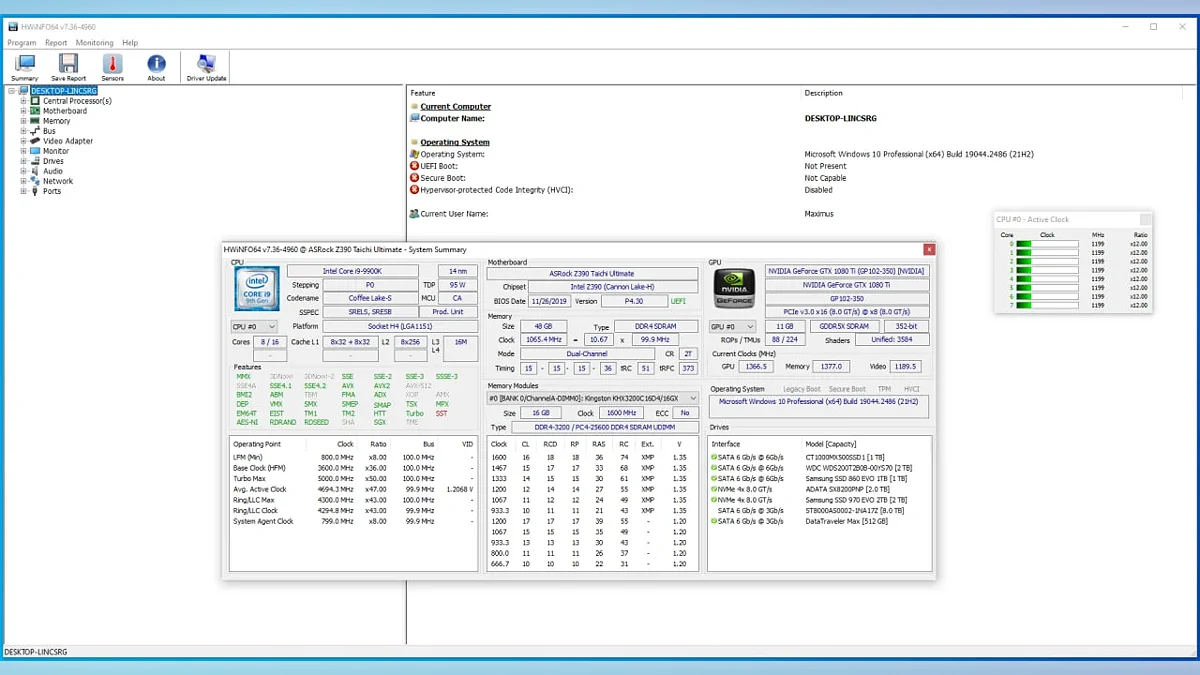Click the Core 7 clock bar
Screen dimensions: 1200x675
pos(1047,305)
